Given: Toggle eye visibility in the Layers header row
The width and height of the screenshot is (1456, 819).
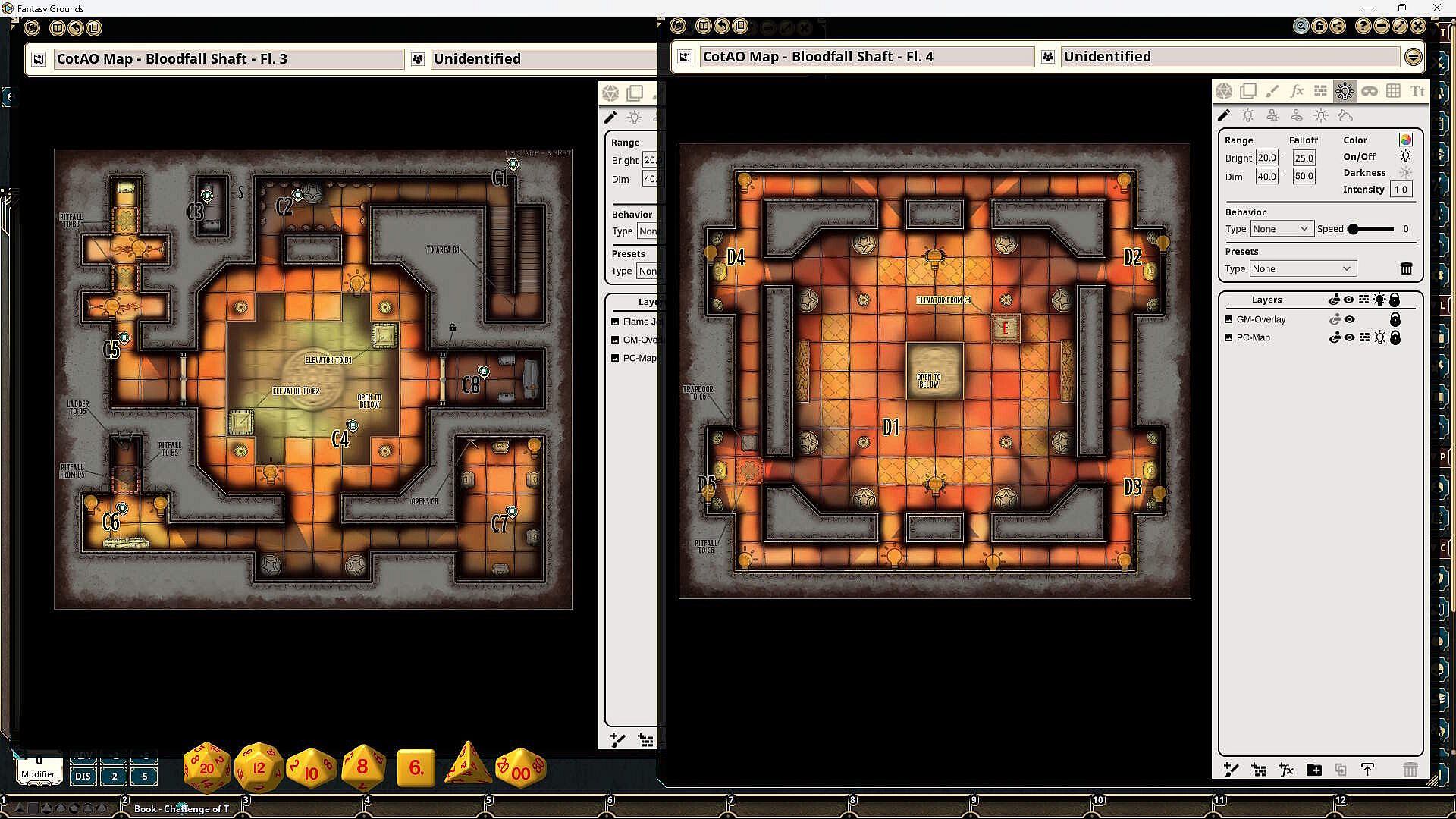Looking at the screenshot, I should (x=1349, y=300).
